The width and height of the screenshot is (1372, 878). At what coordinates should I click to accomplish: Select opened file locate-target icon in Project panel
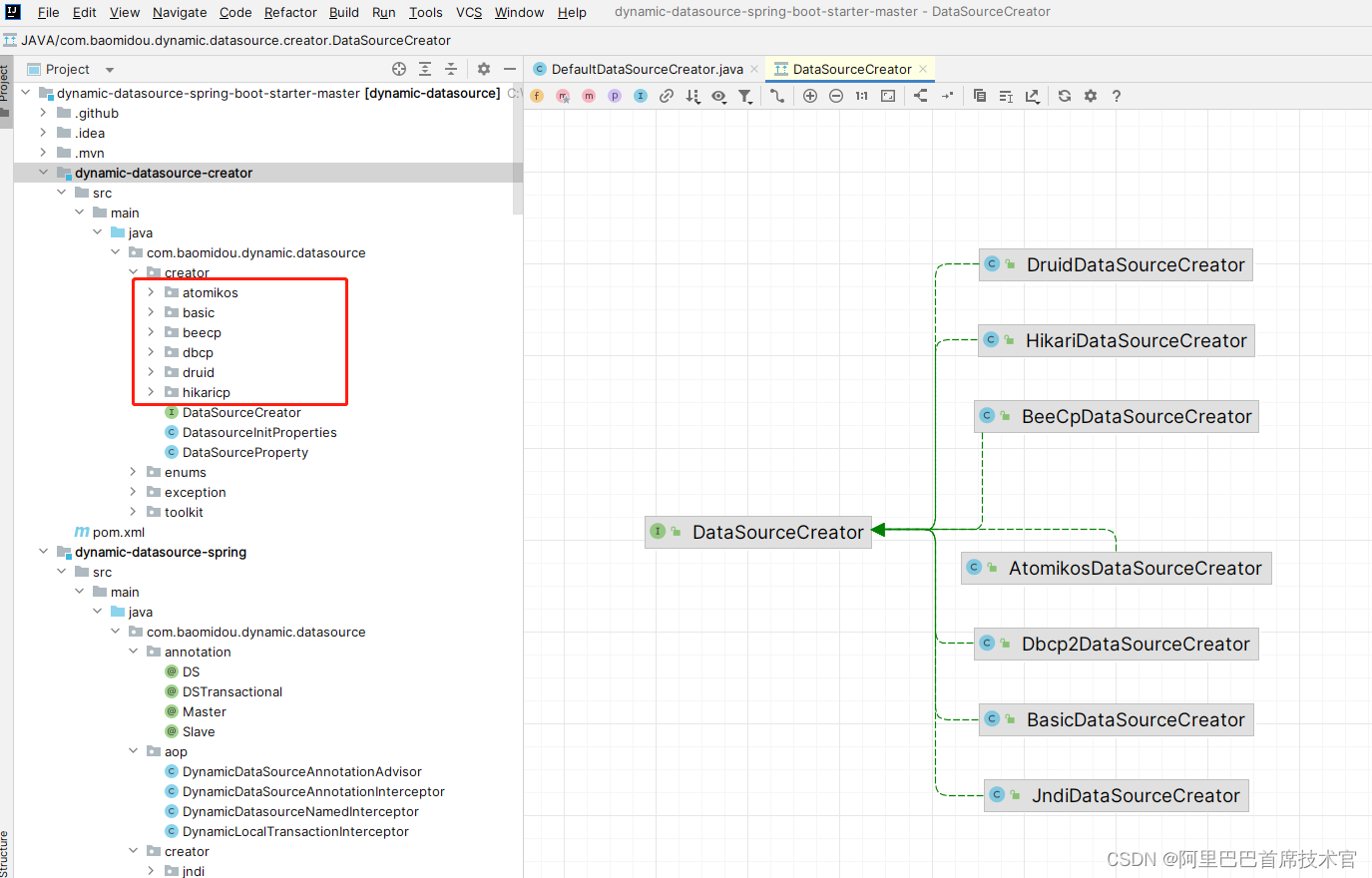point(399,69)
